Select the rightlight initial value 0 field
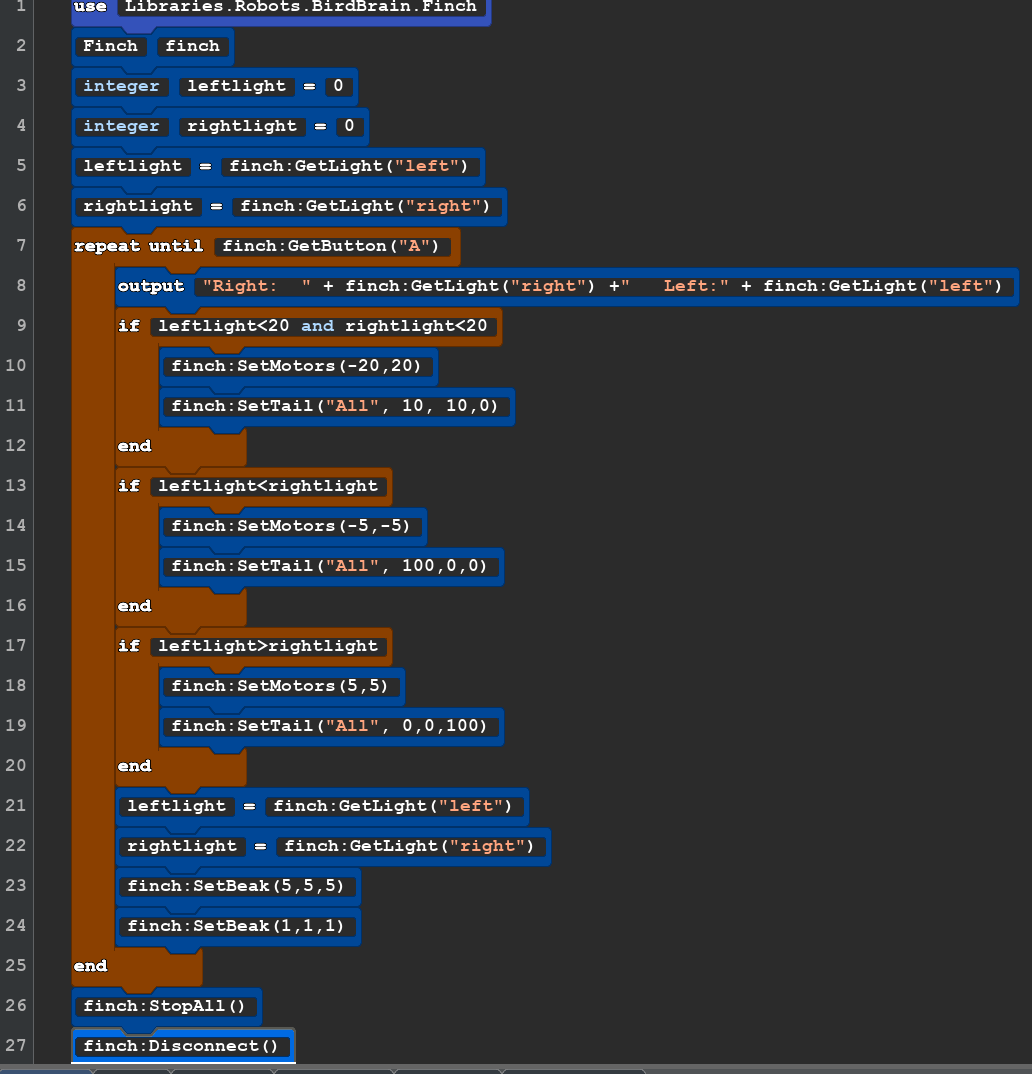The height and width of the screenshot is (1074, 1032). click(349, 126)
